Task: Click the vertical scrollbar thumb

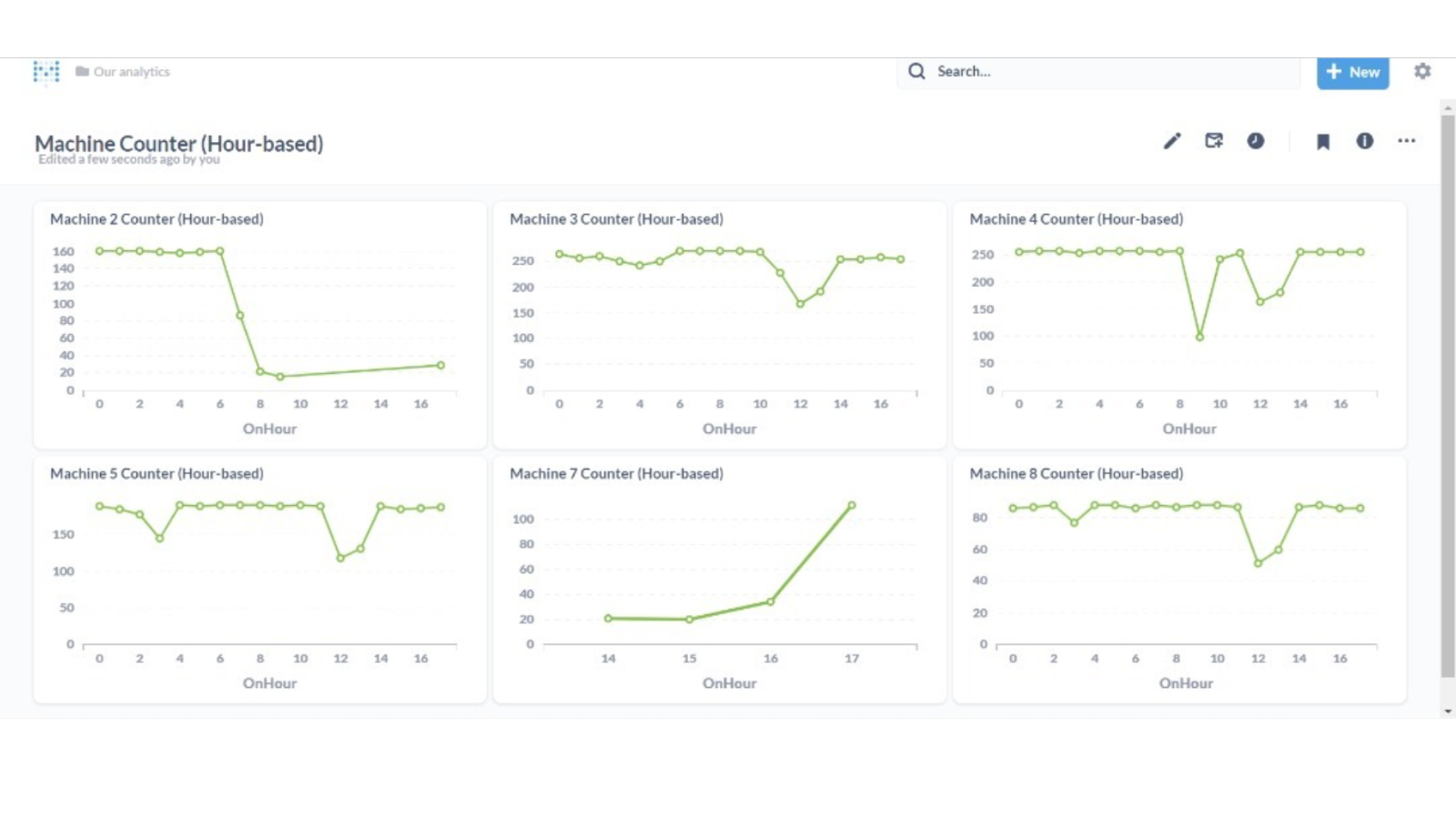Action: click(1448, 396)
